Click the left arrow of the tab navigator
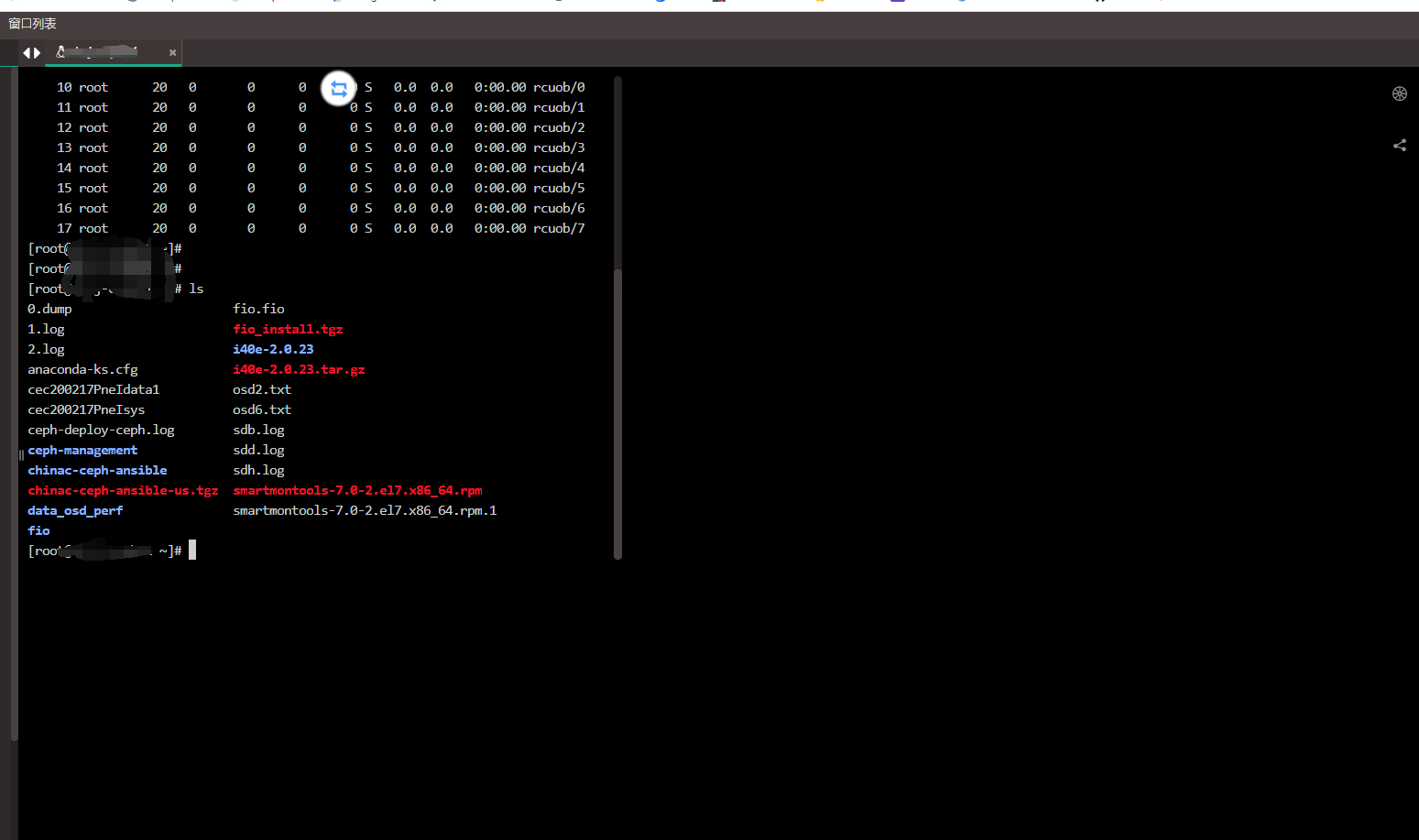Screen dimensions: 1419x840 point(27,53)
